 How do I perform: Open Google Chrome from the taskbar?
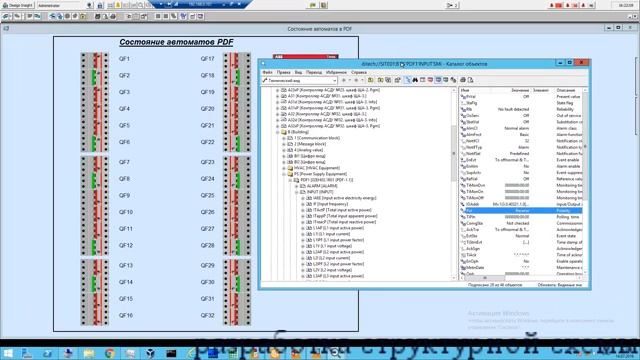[x=109, y=353]
